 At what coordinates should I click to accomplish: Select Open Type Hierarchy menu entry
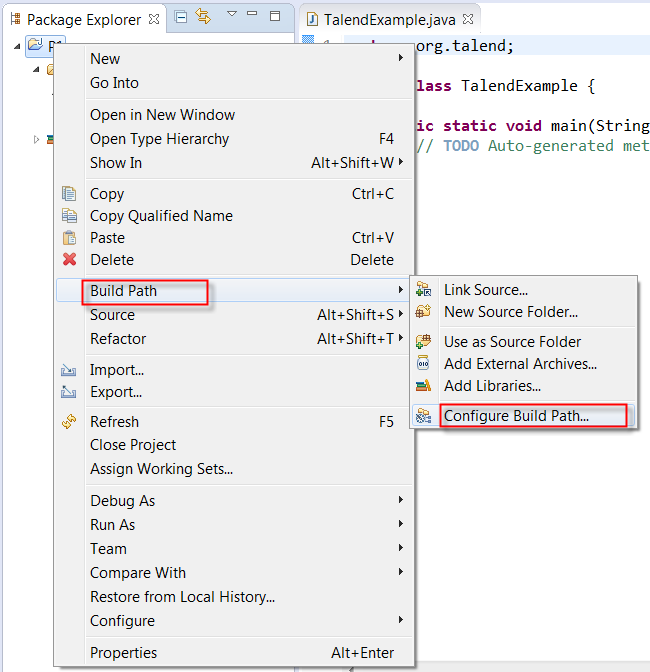pos(160,139)
